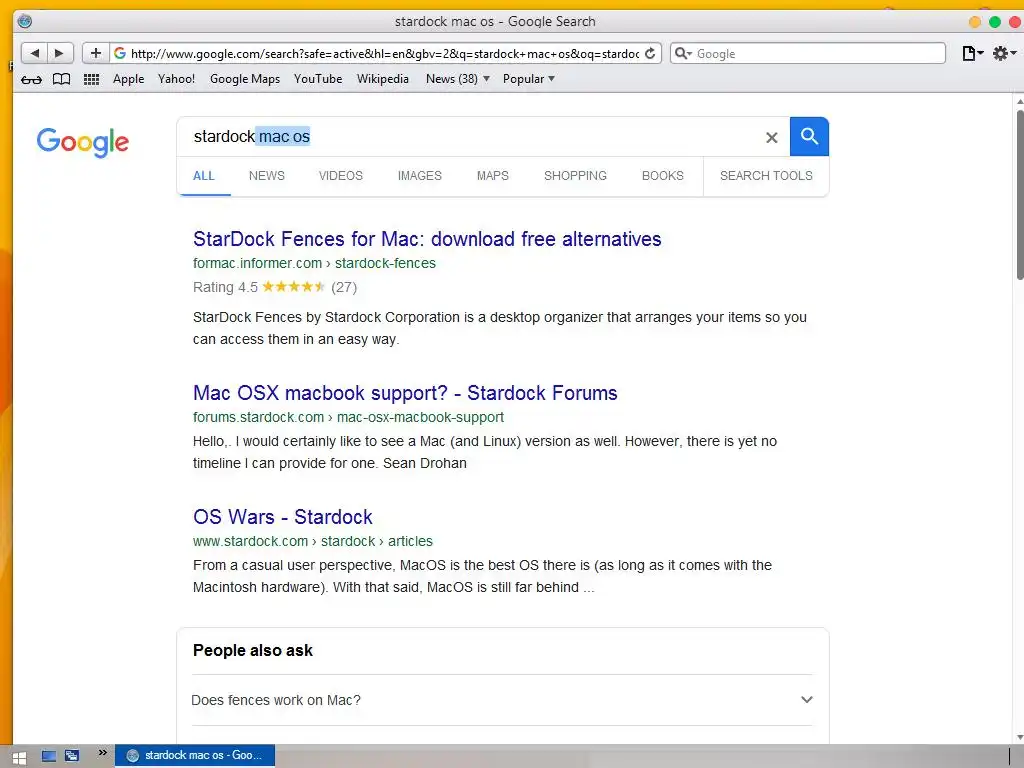
Task: Expand taskbar quick launch chevron
Action: point(103,753)
